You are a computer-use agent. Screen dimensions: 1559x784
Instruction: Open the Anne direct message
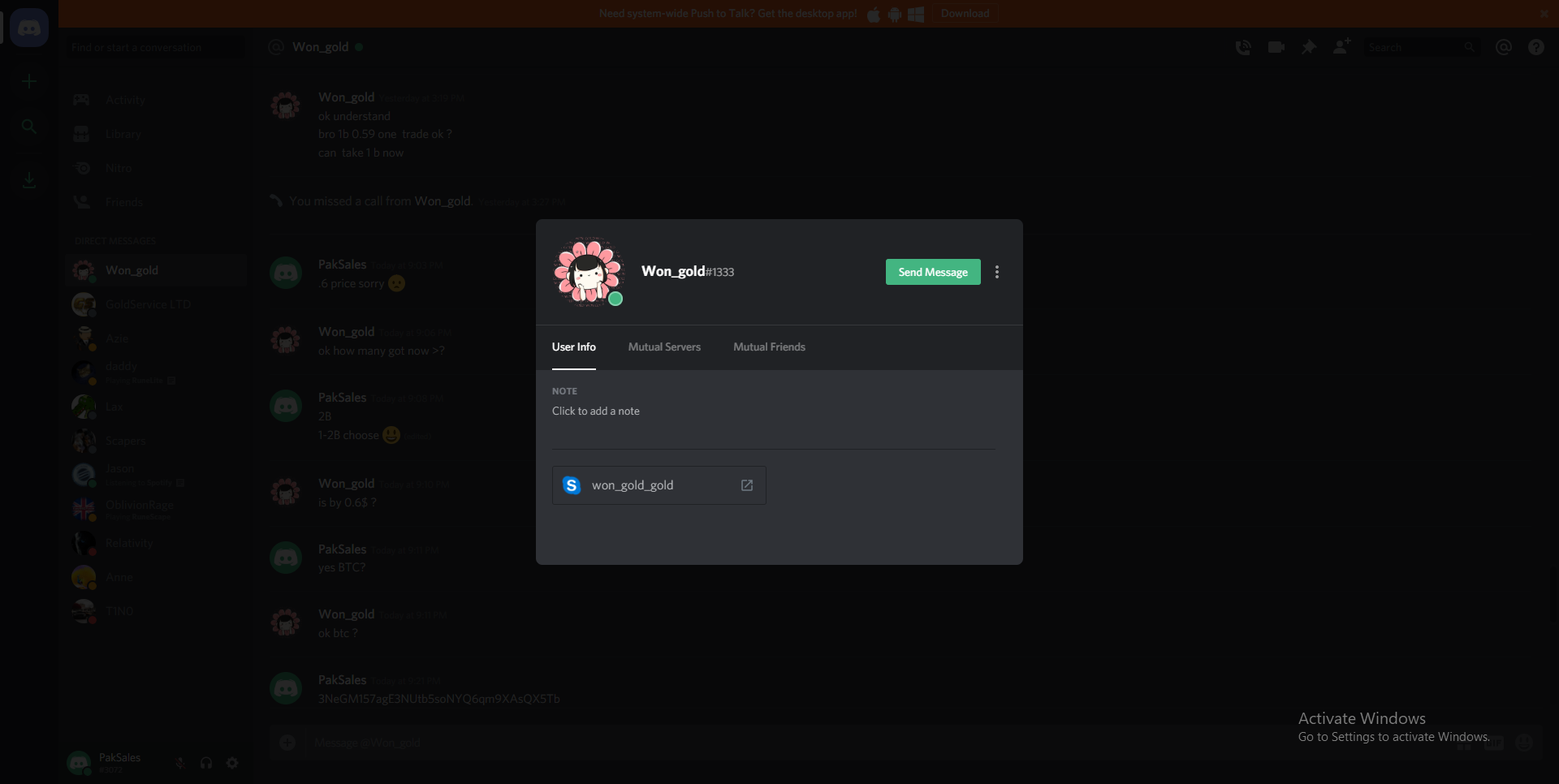[x=156, y=577]
